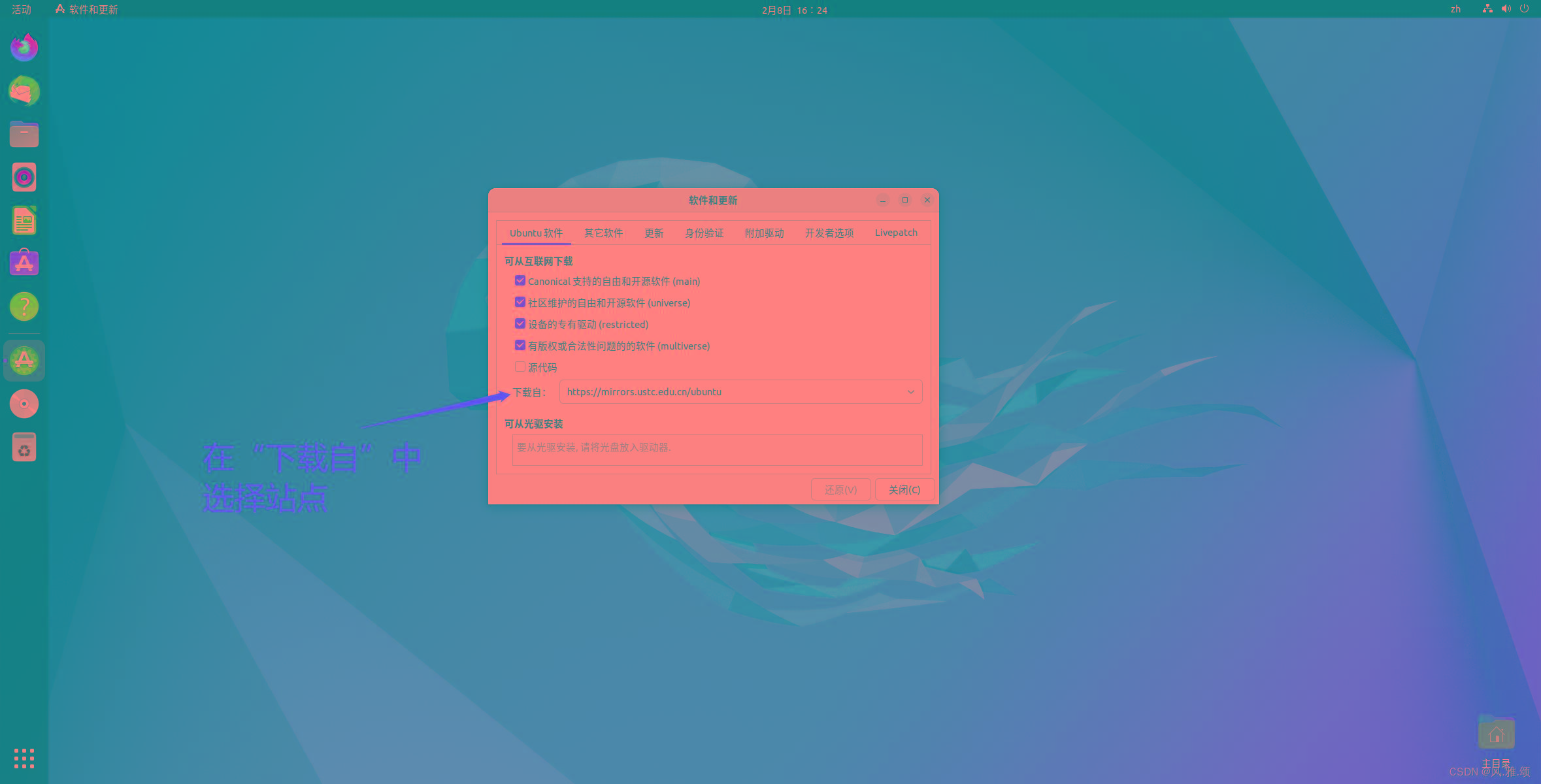Click the network status icon in top bar
The image size is (1541, 784).
coord(1487,9)
